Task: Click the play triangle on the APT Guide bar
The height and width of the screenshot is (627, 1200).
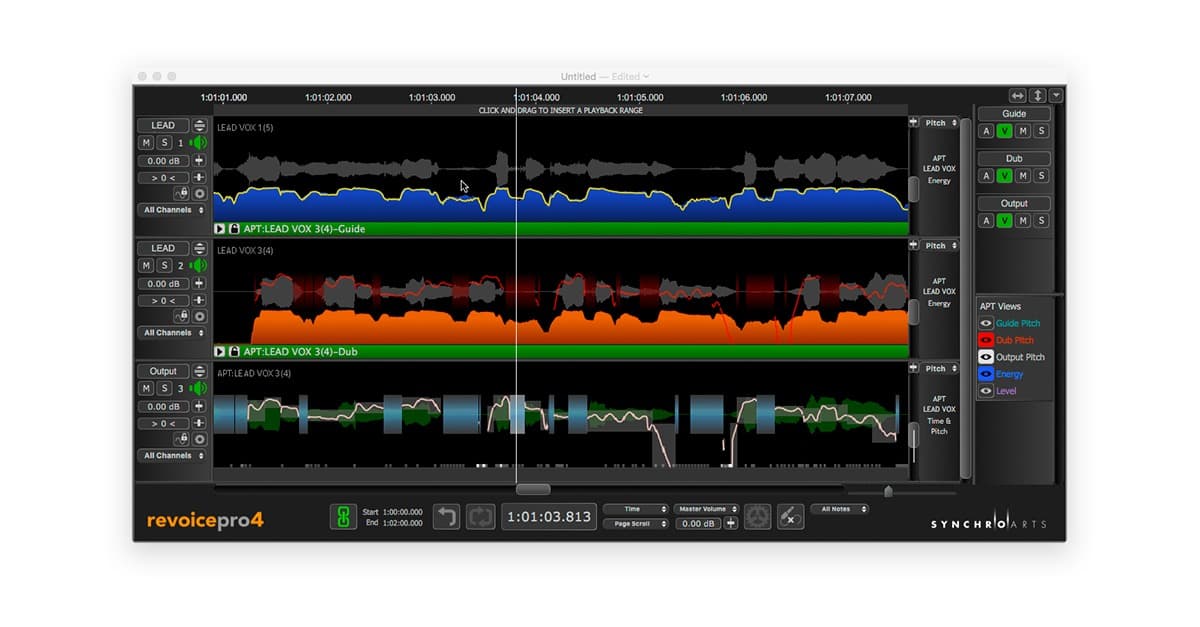Action: (220, 229)
